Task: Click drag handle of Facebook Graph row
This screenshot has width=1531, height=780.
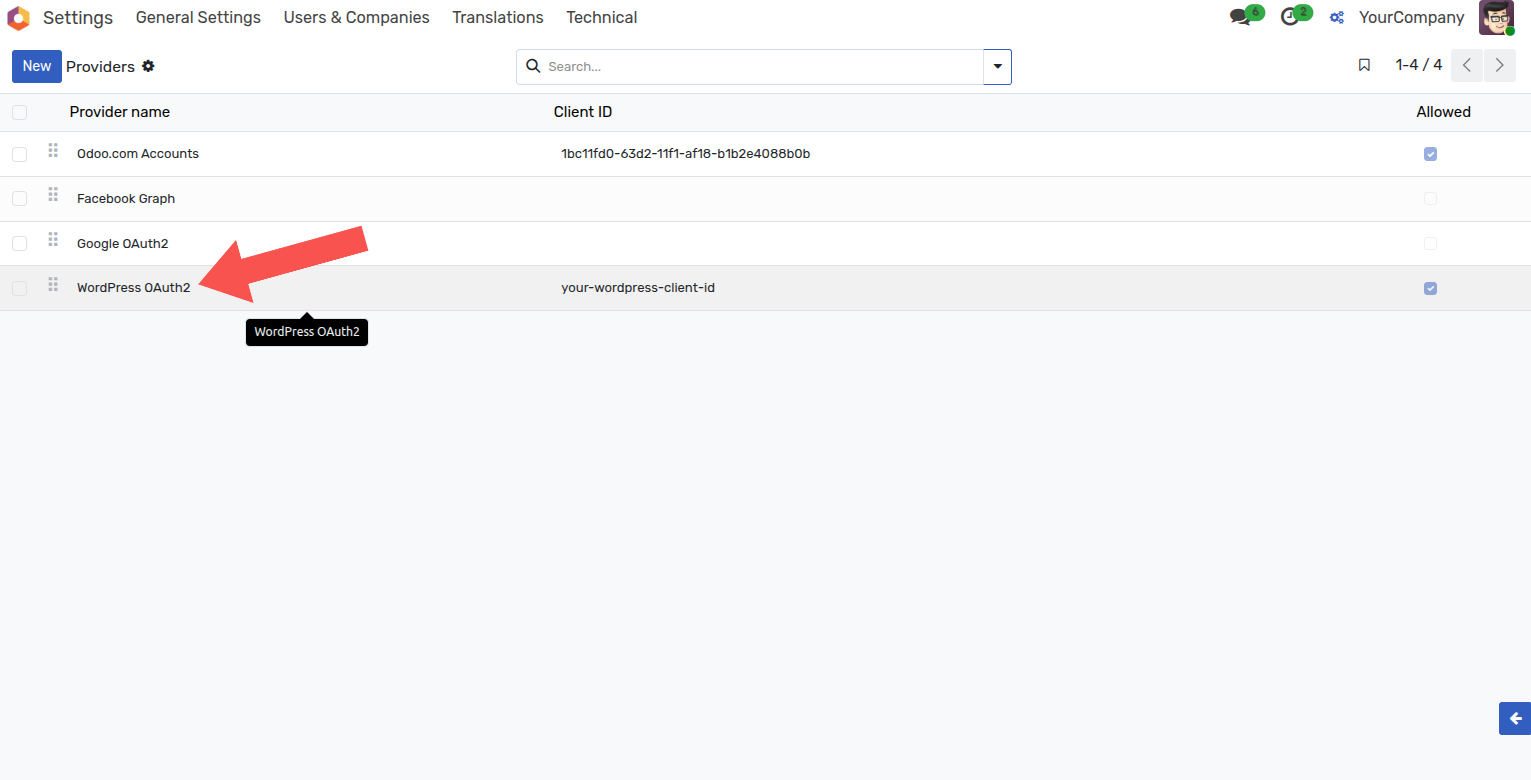Action: tap(53, 195)
